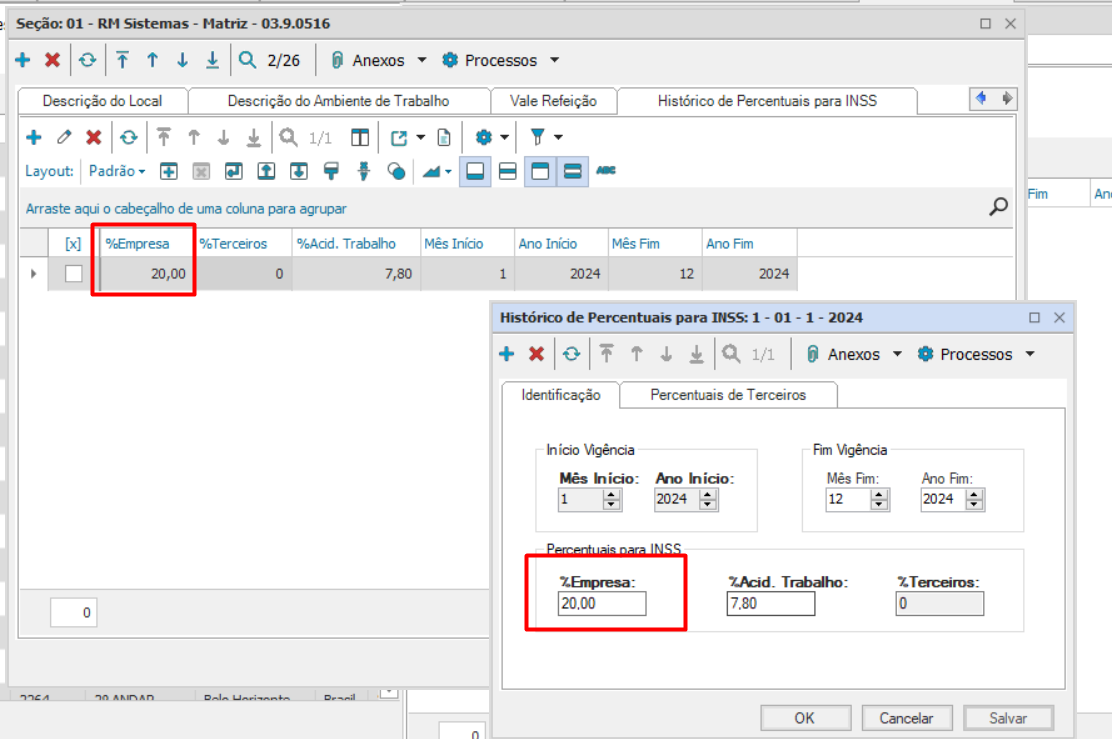The image size is (1112, 739).
Task: Toggle the banded rows display button
Action: pos(572,171)
